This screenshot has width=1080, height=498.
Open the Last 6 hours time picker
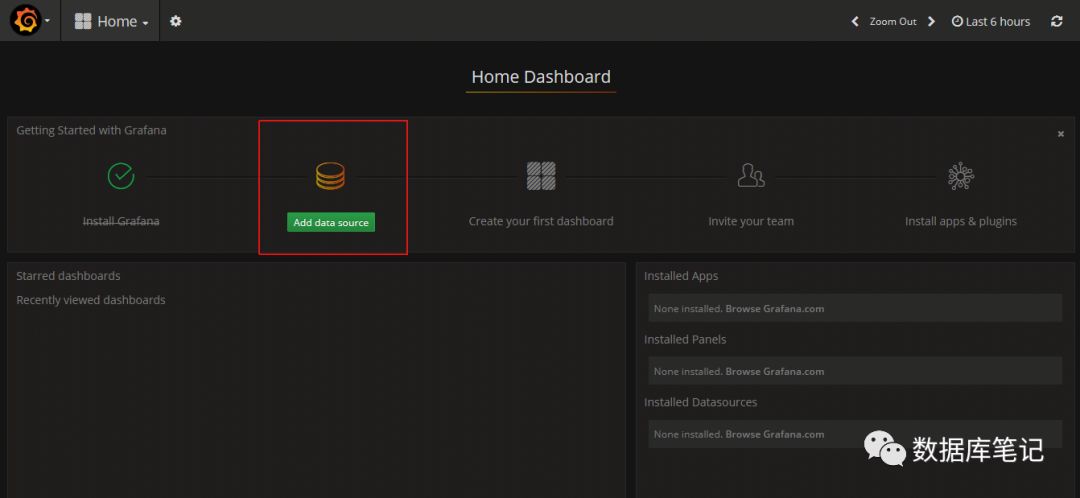(990, 21)
